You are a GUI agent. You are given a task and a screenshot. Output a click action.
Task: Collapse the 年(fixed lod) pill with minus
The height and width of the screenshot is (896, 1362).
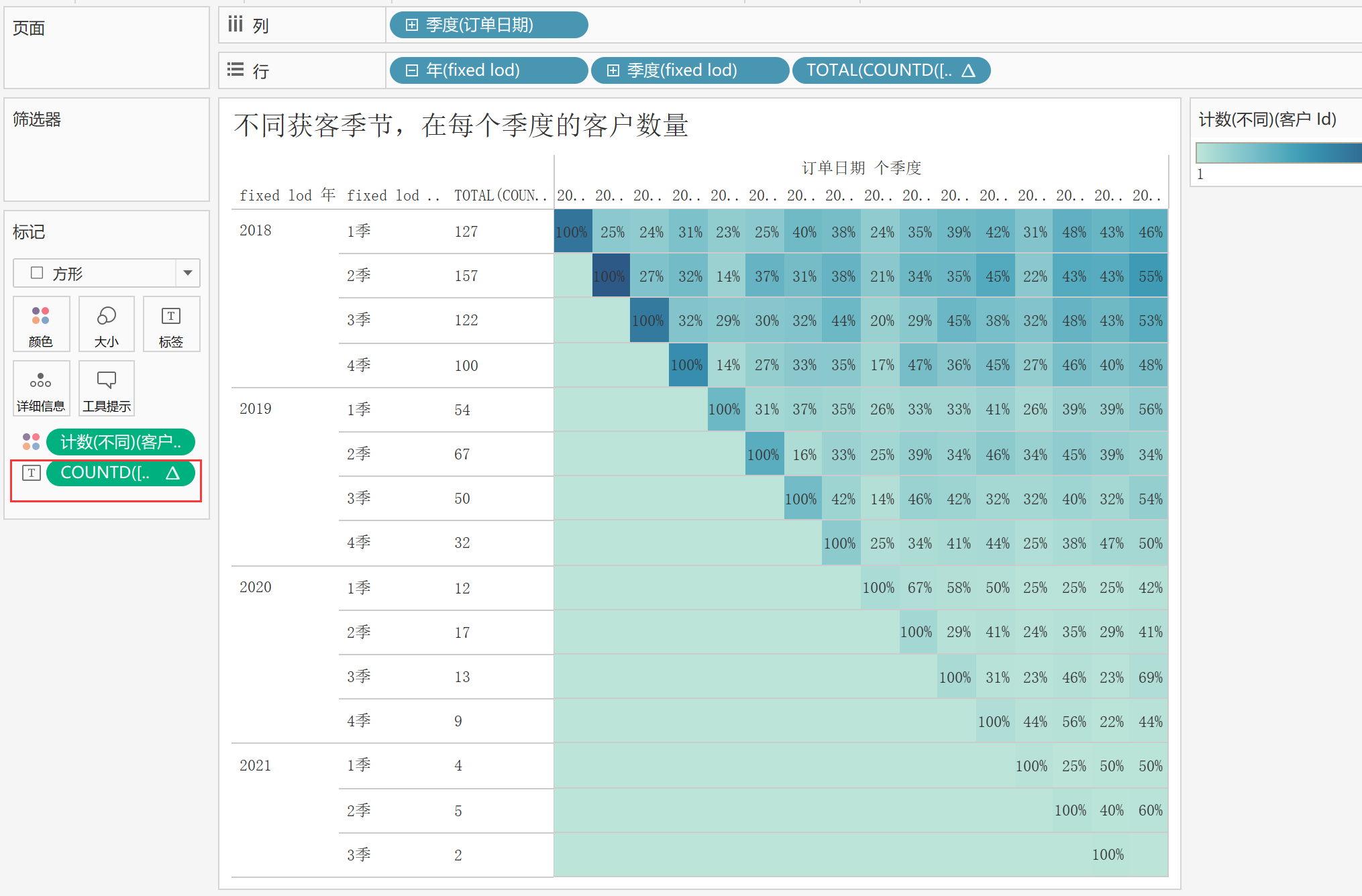click(x=413, y=70)
